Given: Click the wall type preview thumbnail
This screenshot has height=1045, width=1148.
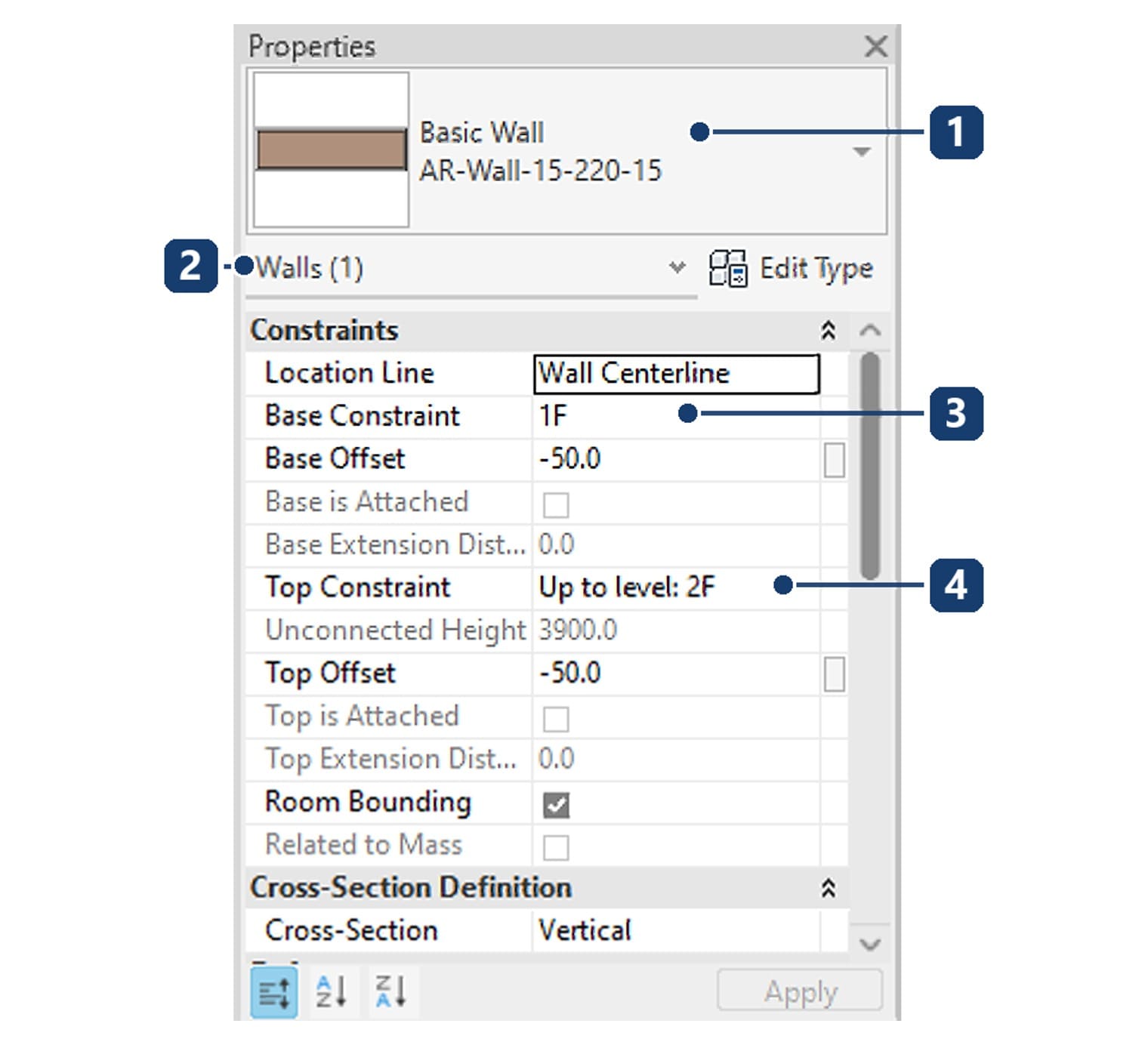Looking at the screenshot, I should tap(331, 150).
